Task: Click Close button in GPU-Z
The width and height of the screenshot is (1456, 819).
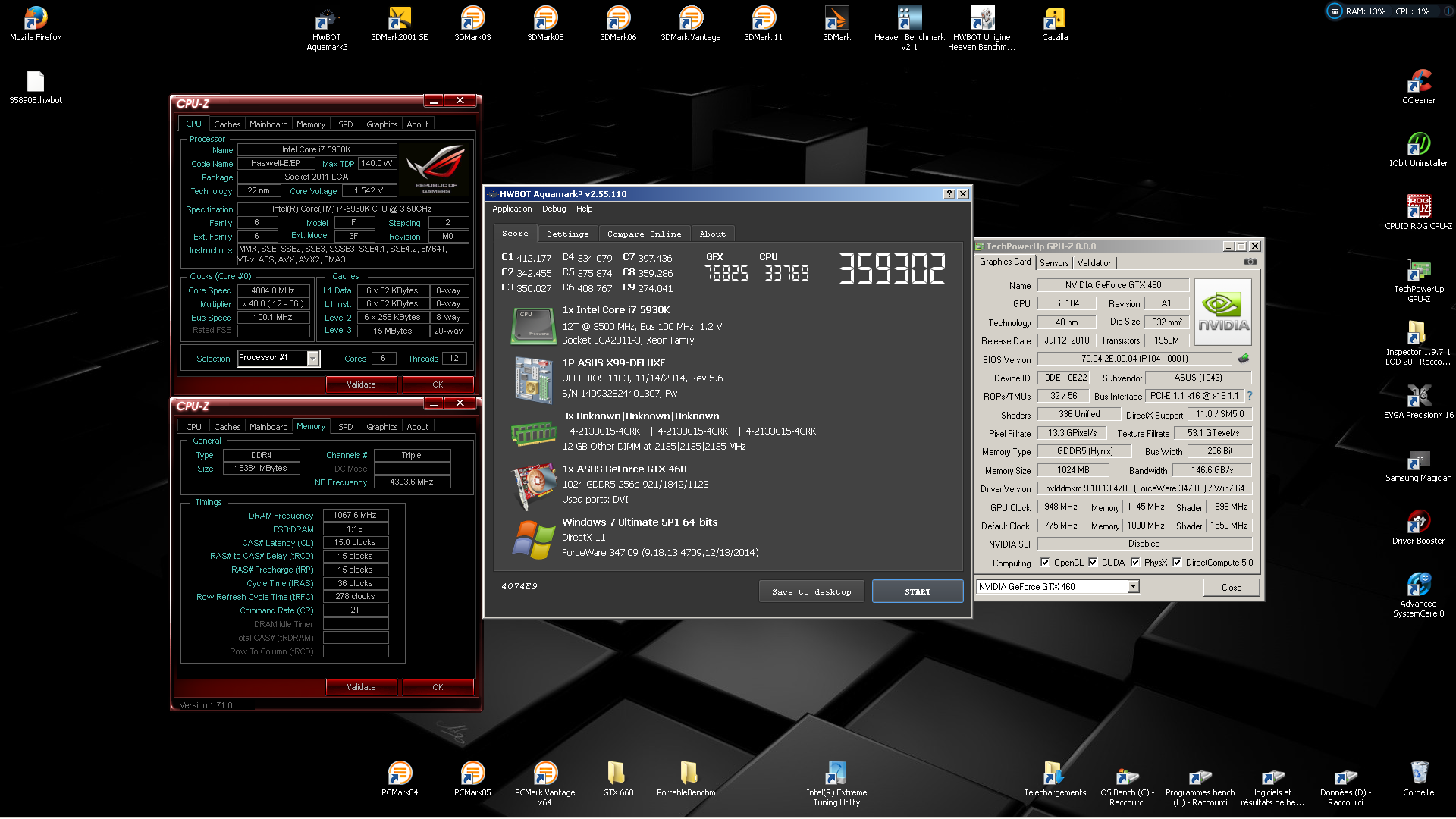Action: point(1232,587)
